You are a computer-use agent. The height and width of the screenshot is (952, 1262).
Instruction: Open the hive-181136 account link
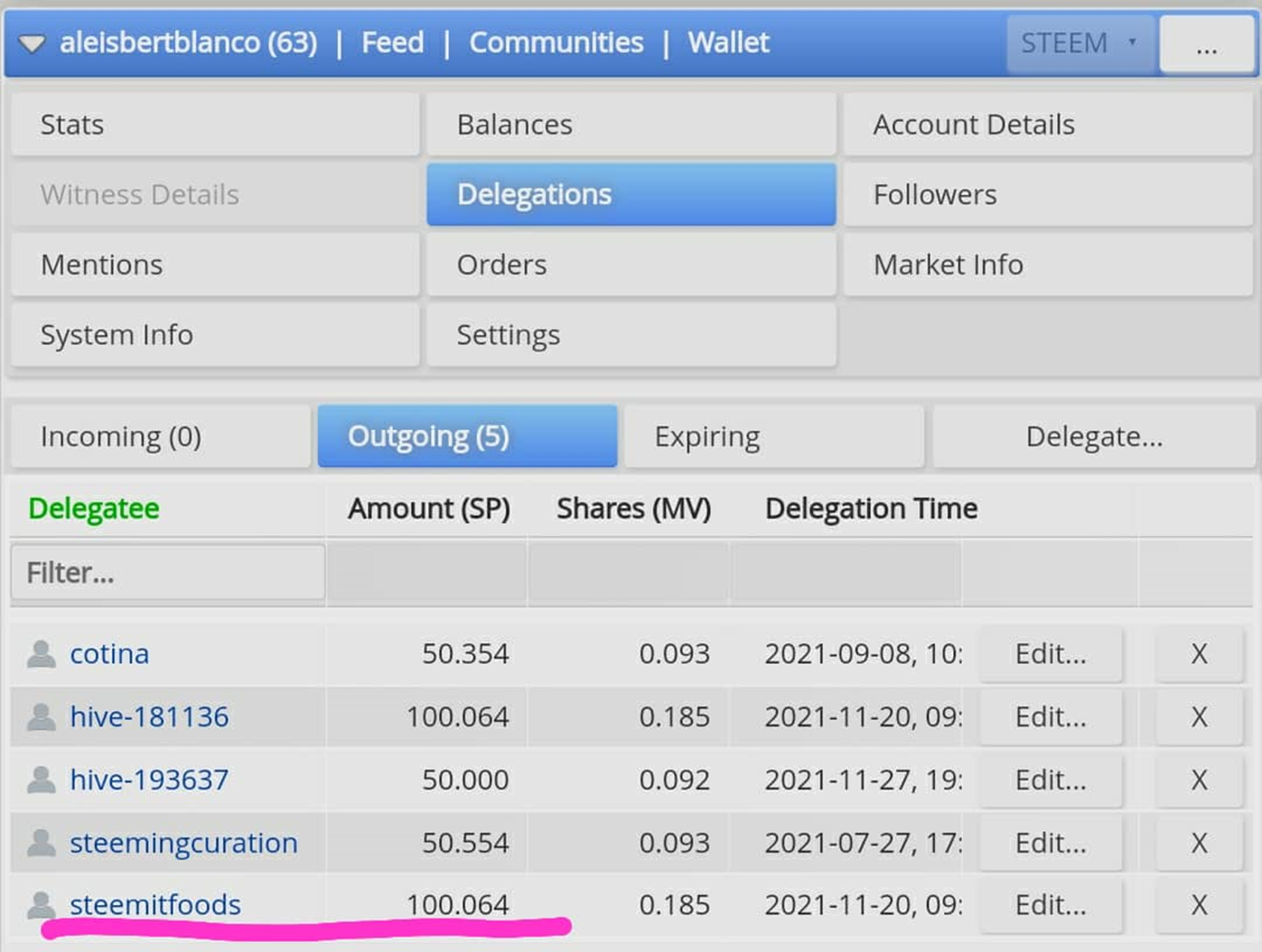point(150,717)
